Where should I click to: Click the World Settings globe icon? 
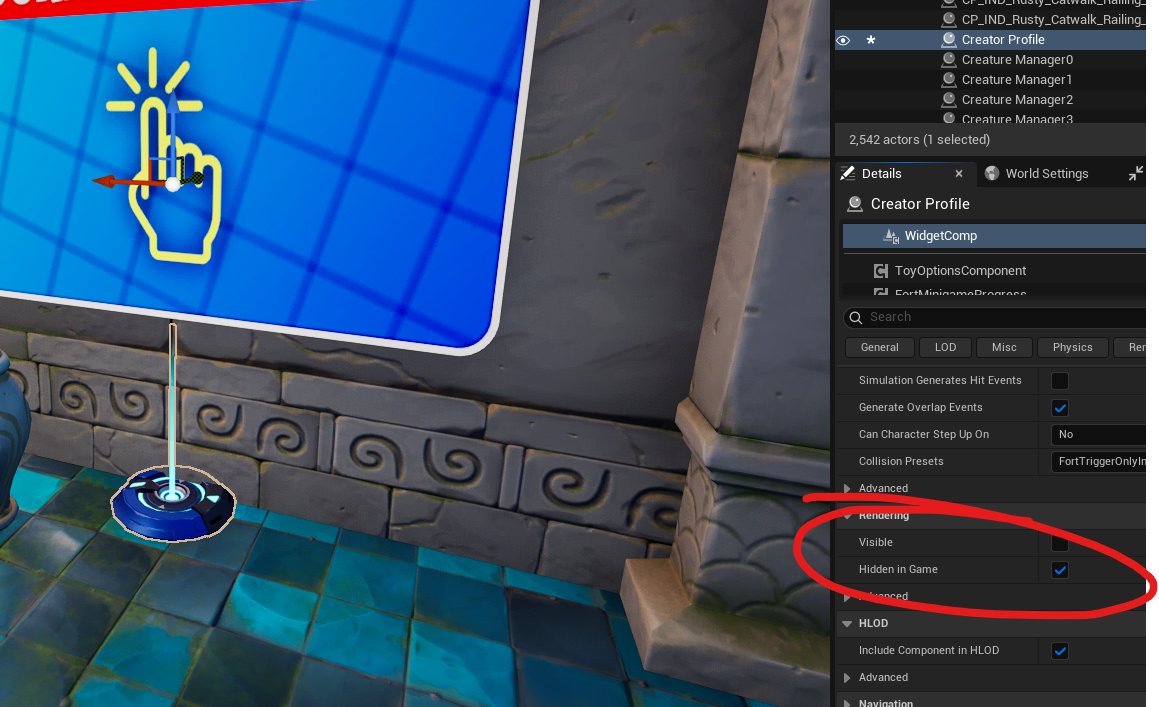click(x=992, y=173)
